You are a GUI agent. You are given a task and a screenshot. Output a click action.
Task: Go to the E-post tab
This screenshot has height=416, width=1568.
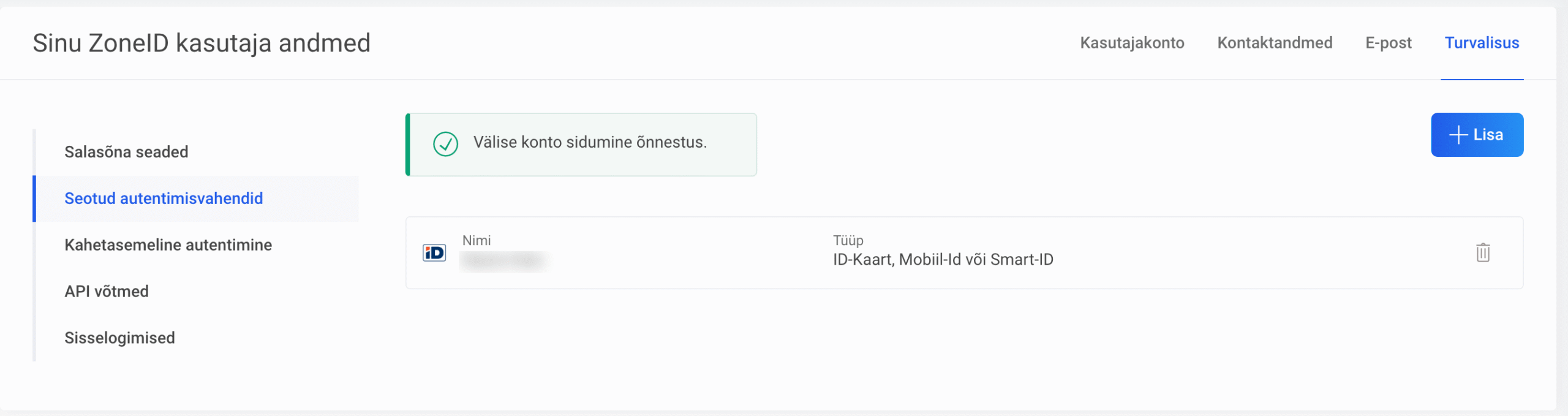[x=1388, y=43]
